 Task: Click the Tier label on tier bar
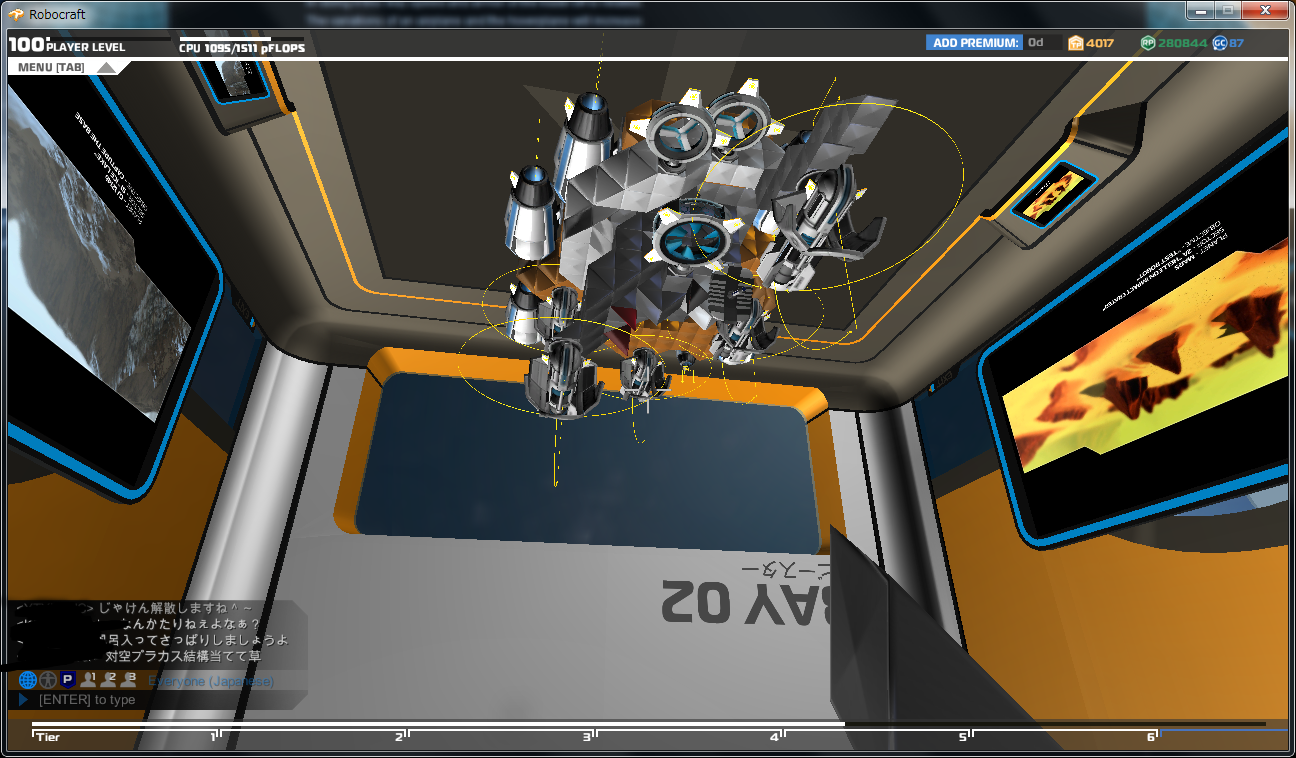point(48,738)
